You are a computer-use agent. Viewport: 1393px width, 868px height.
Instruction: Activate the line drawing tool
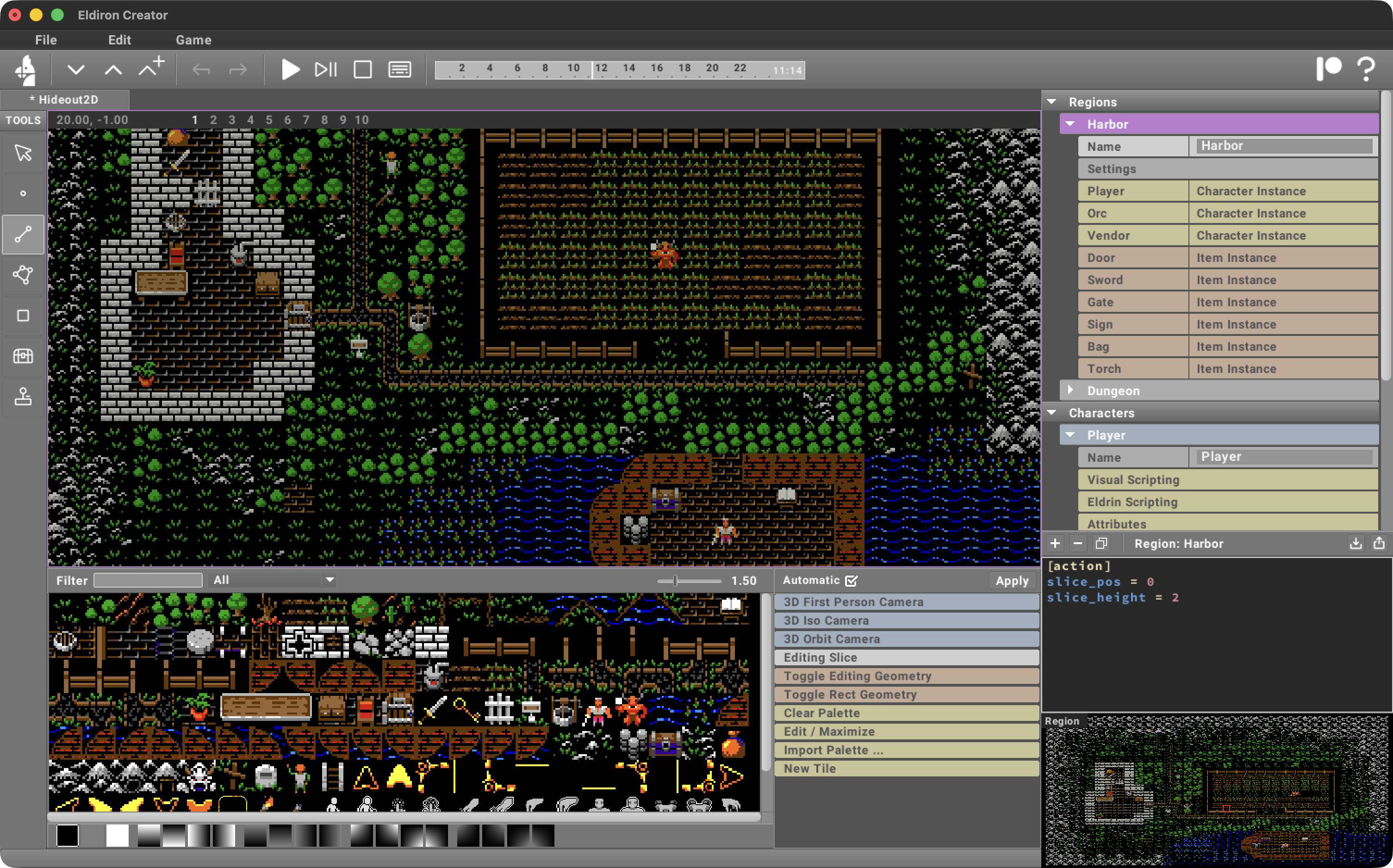23,234
